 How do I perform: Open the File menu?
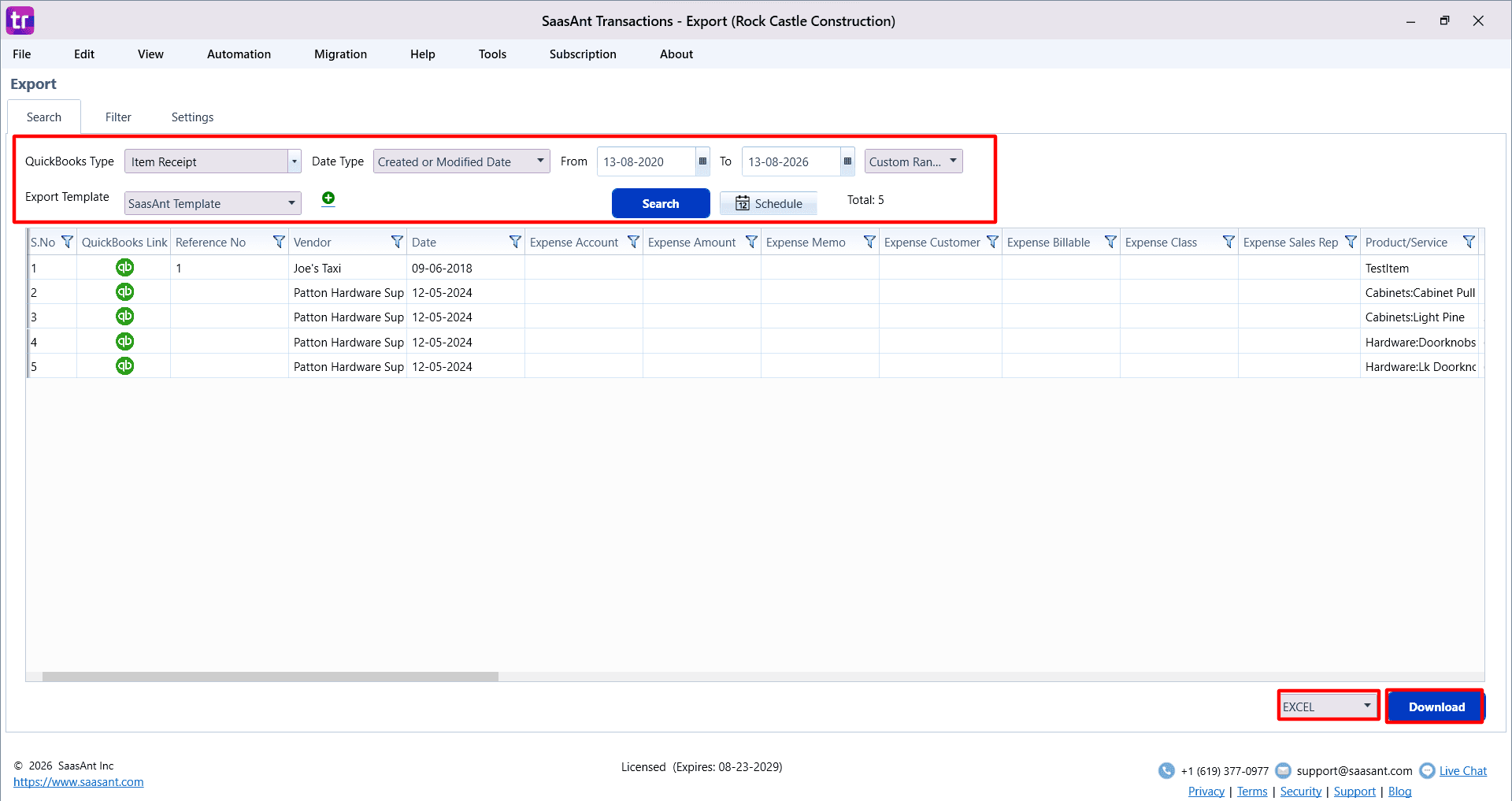pyautogui.click(x=22, y=54)
